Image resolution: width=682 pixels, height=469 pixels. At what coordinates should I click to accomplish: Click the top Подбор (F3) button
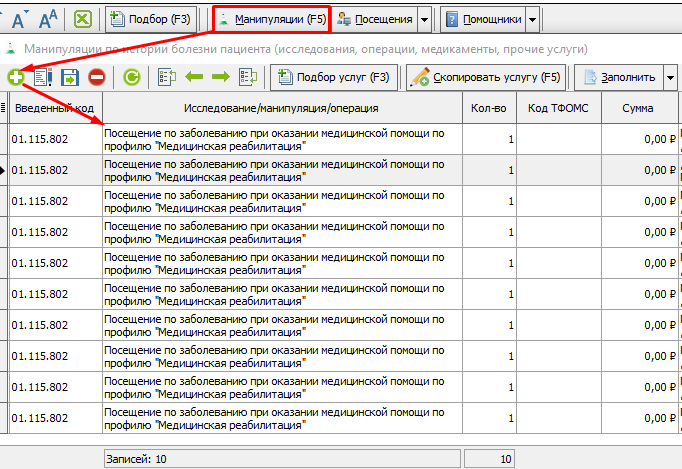(151, 18)
